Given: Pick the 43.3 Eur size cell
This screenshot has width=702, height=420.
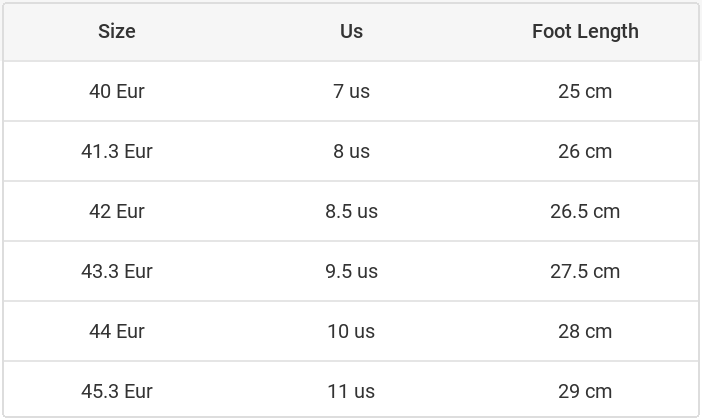Looking at the screenshot, I should click(x=117, y=271).
